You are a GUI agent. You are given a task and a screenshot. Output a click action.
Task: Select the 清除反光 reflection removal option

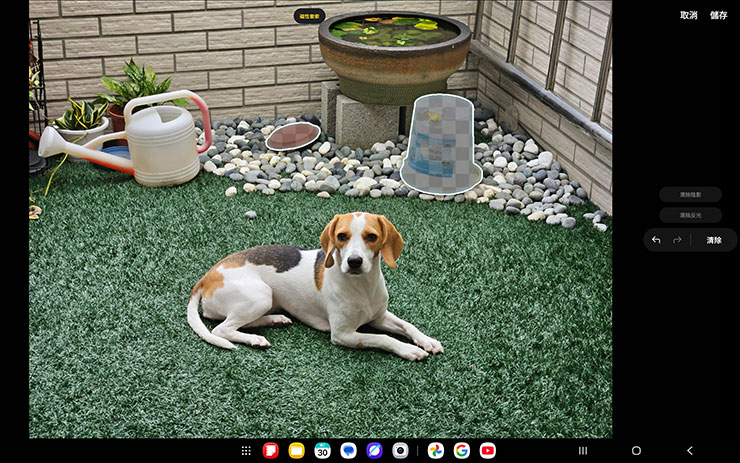click(690, 215)
